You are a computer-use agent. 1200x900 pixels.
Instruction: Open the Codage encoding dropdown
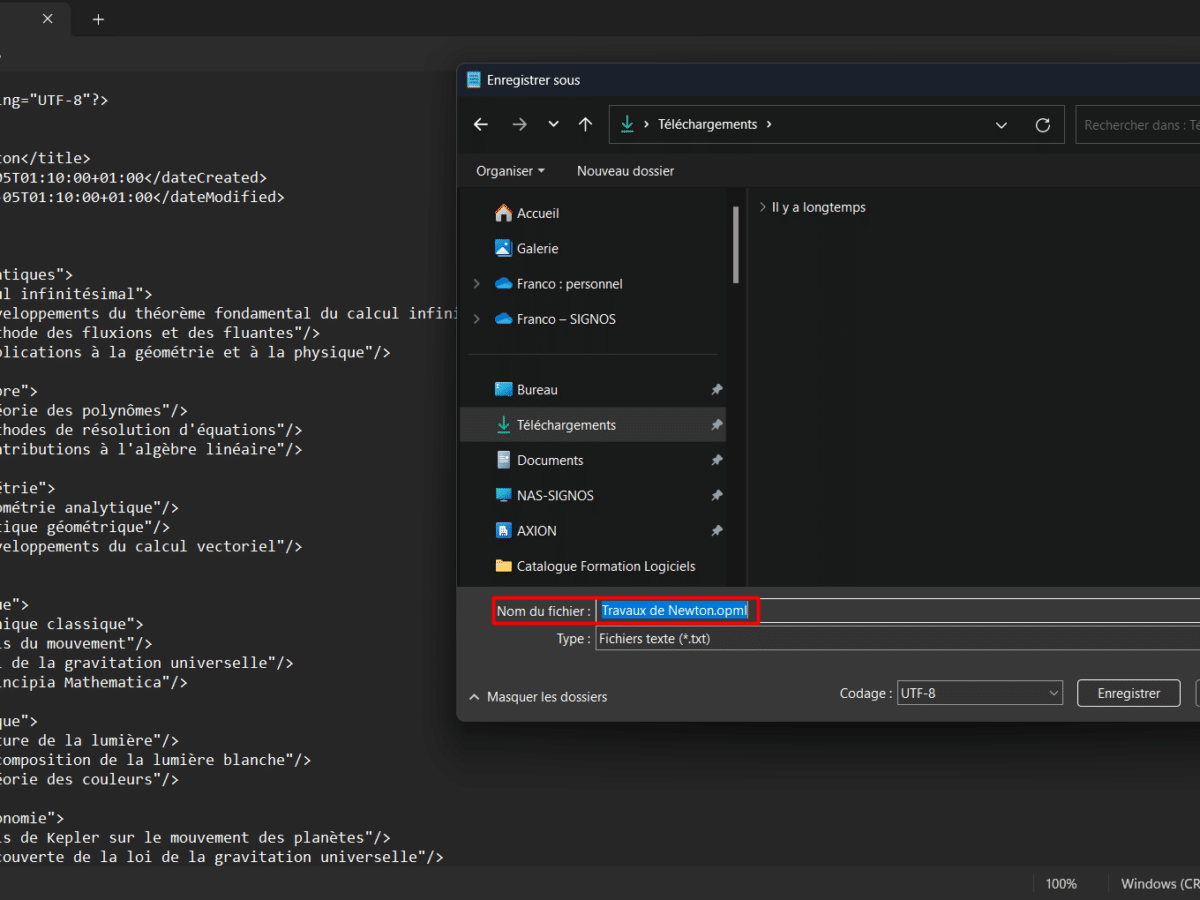tap(979, 692)
